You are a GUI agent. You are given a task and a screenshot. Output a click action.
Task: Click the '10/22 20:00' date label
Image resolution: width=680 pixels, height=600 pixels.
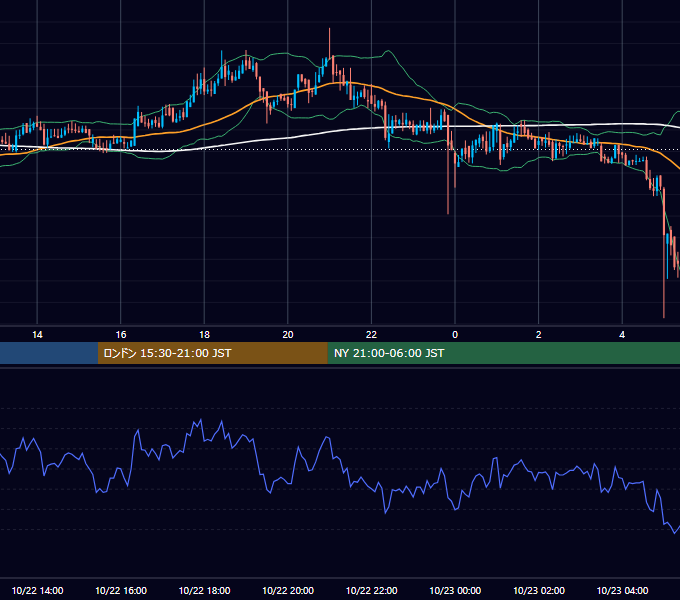tap(288, 590)
